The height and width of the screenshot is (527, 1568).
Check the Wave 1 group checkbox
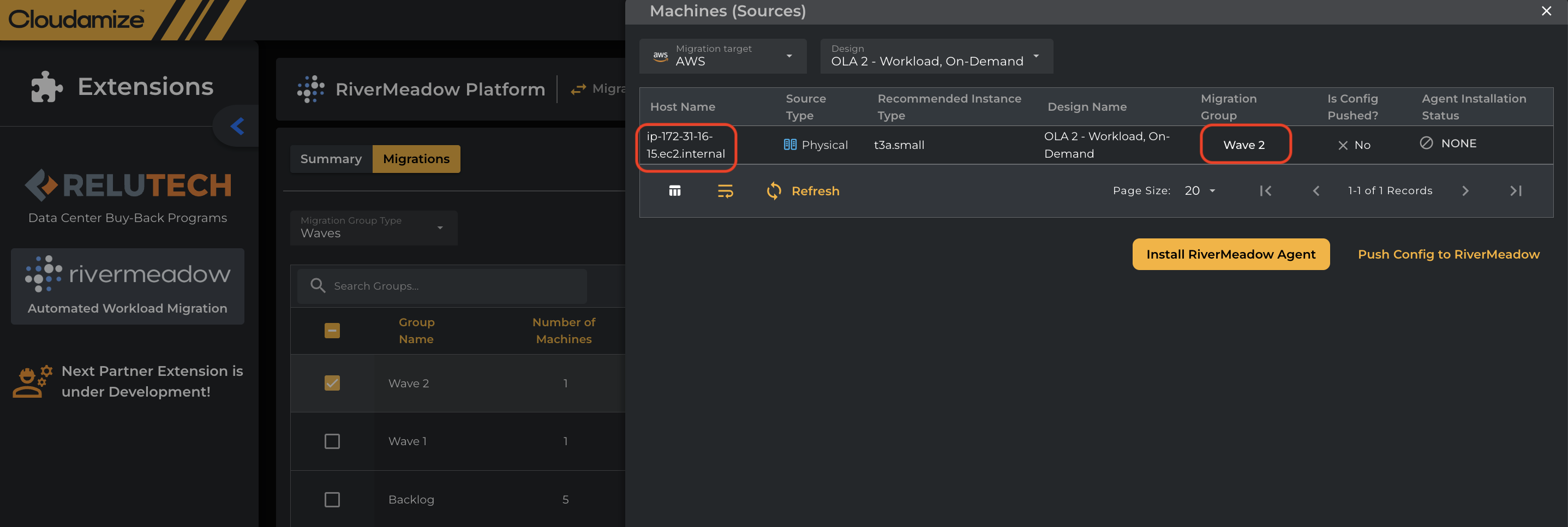coord(332,441)
